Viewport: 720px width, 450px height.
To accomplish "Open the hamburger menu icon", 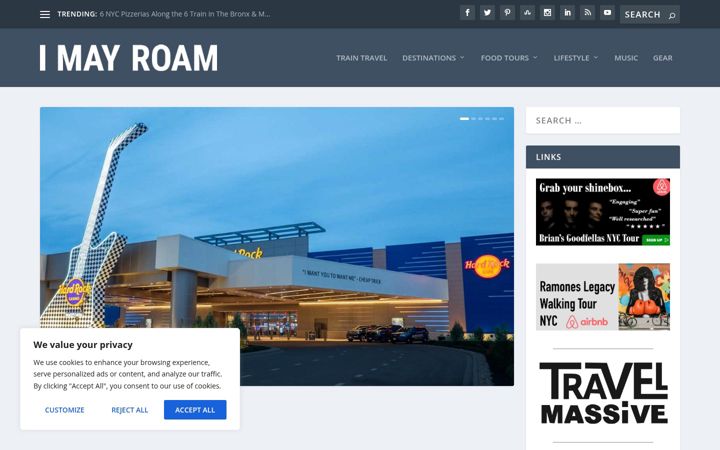I will click(x=45, y=14).
